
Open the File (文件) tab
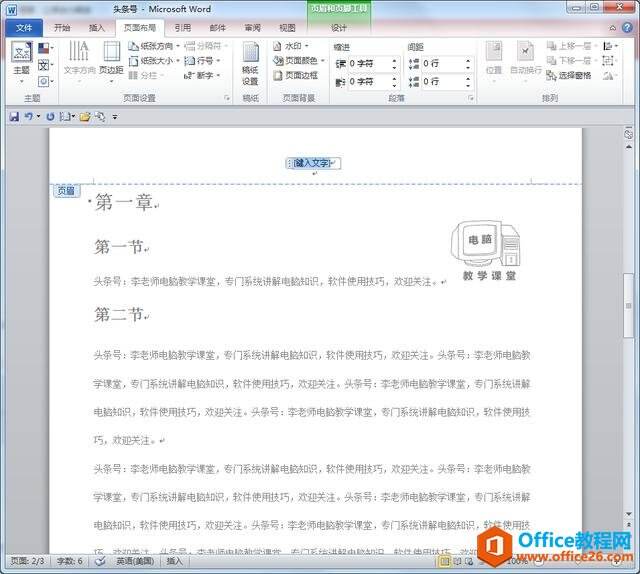click(x=24, y=28)
